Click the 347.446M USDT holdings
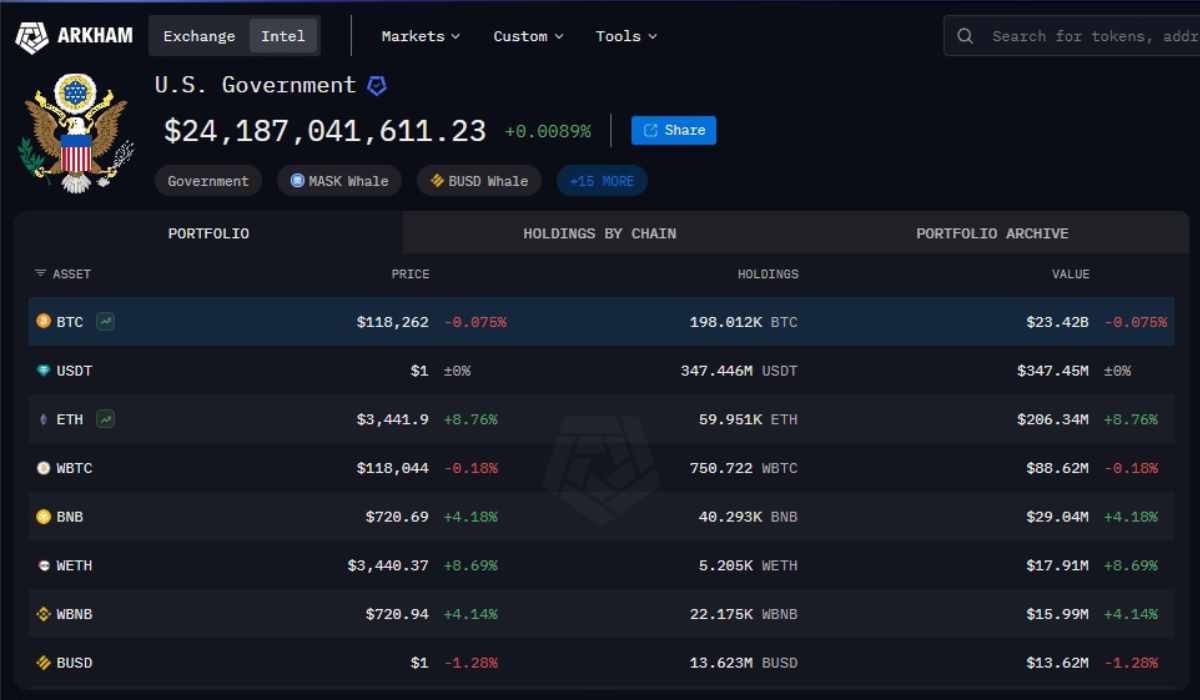1200x700 pixels. (x=739, y=371)
